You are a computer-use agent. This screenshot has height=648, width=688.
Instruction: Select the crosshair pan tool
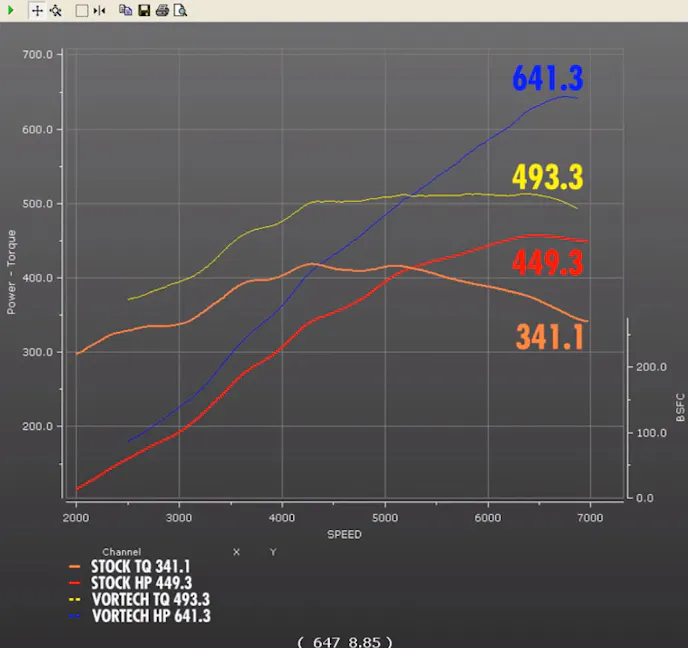(x=37, y=11)
